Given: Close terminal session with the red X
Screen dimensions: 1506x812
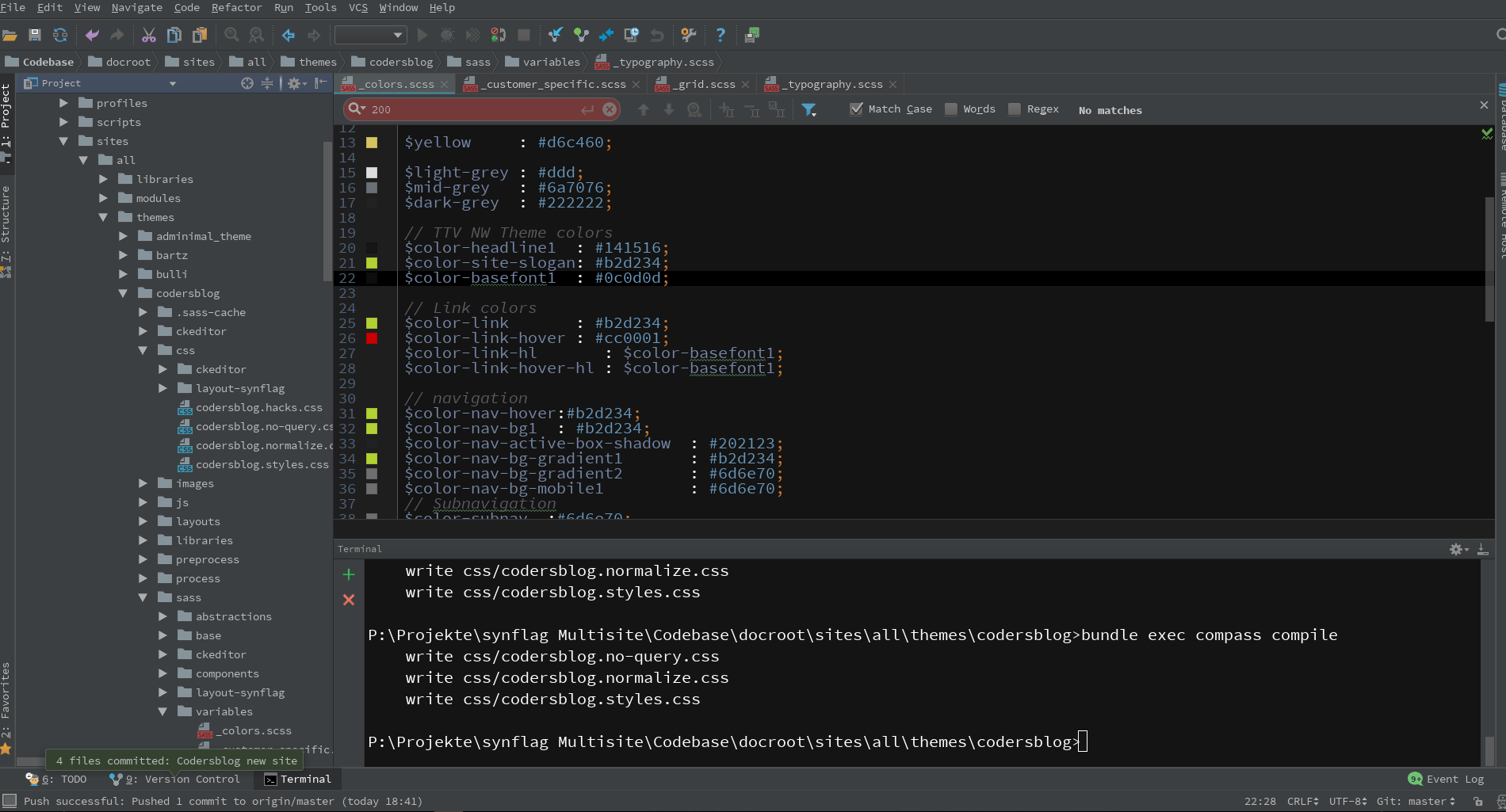Looking at the screenshot, I should (x=349, y=600).
